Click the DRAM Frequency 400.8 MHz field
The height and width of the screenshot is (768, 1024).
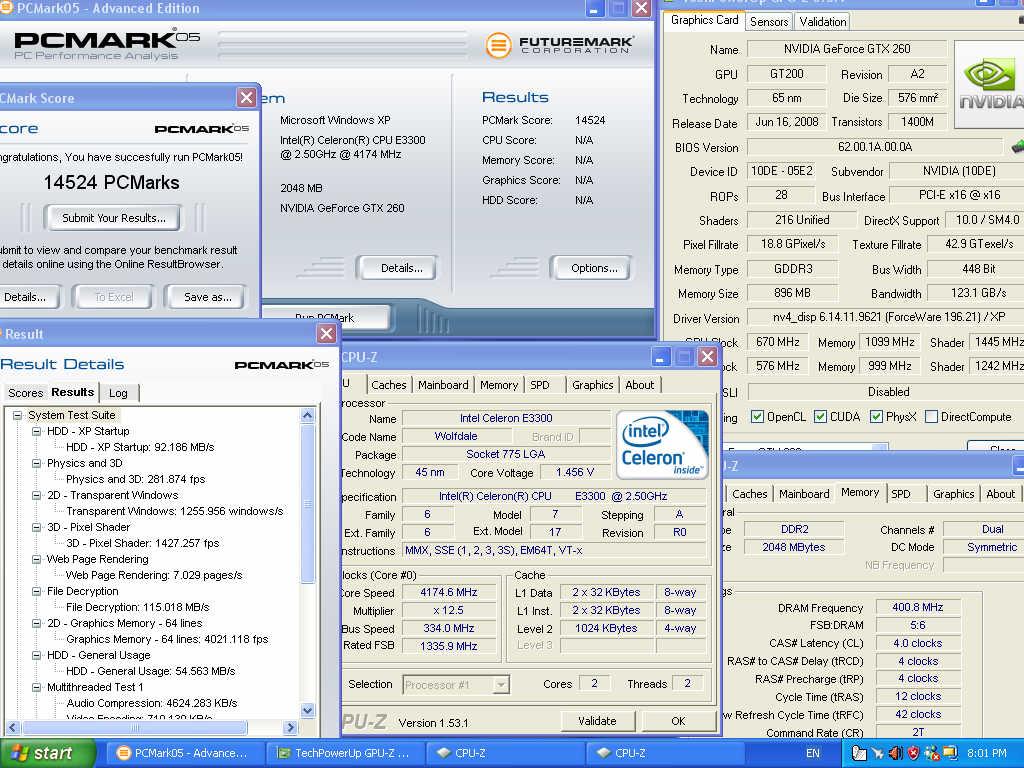click(x=918, y=607)
